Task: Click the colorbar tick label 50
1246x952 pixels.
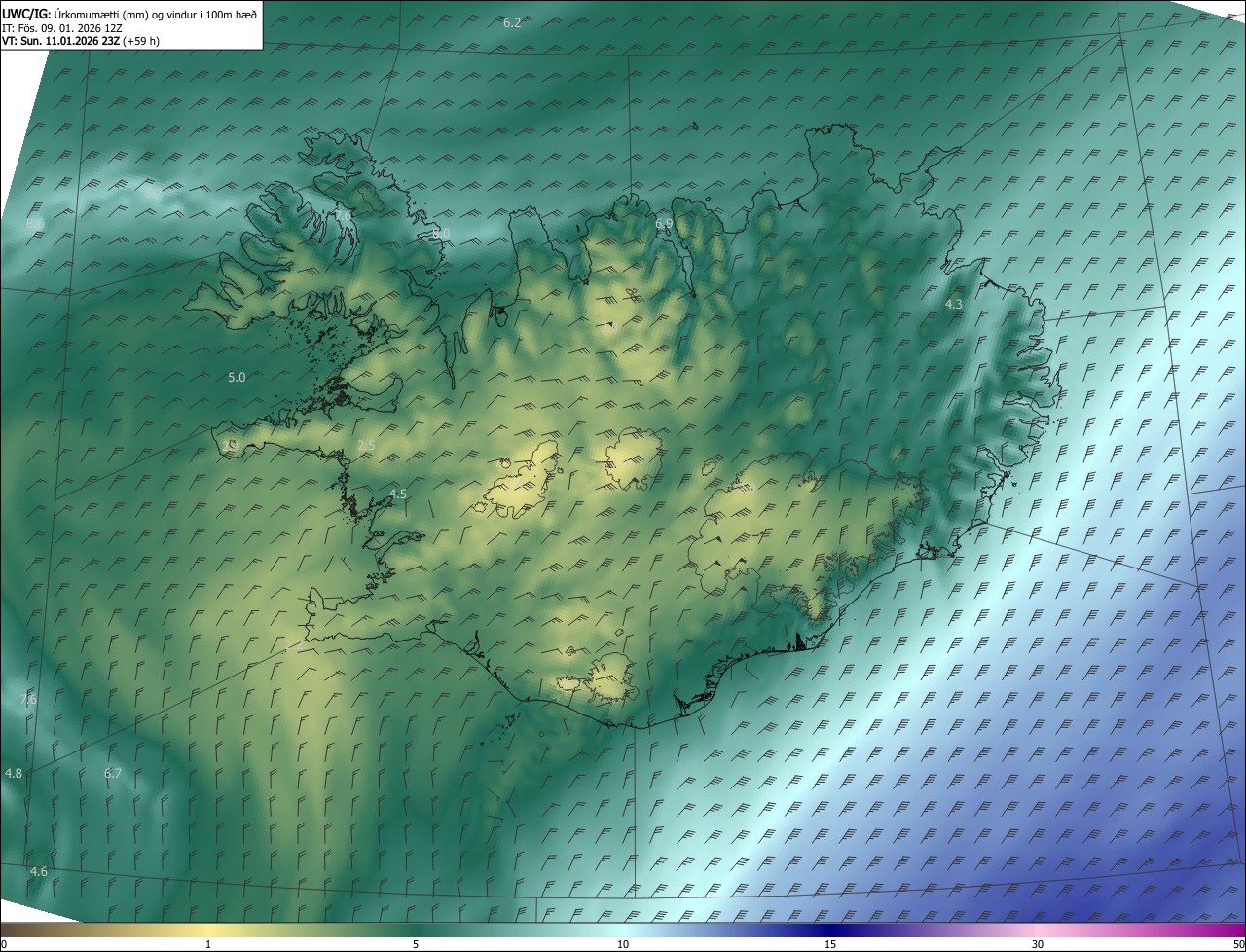Action: pos(1238,944)
